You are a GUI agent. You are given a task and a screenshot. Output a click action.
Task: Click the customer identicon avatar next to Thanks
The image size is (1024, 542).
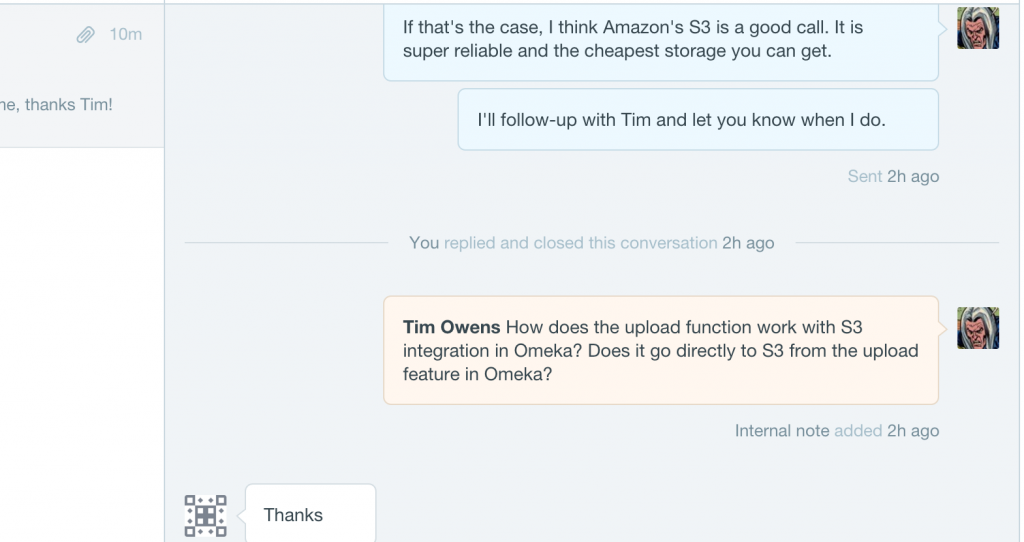tap(206, 516)
